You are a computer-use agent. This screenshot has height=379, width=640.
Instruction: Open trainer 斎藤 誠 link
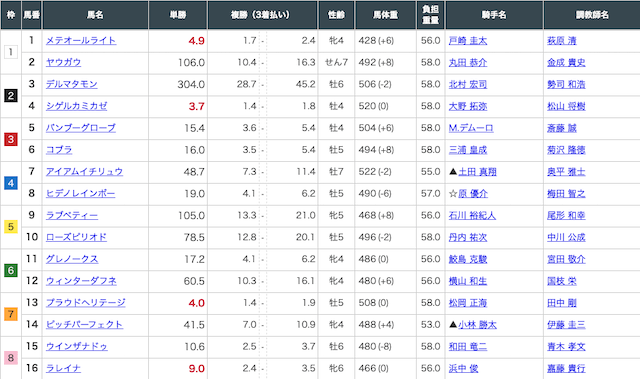tap(562, 128)
